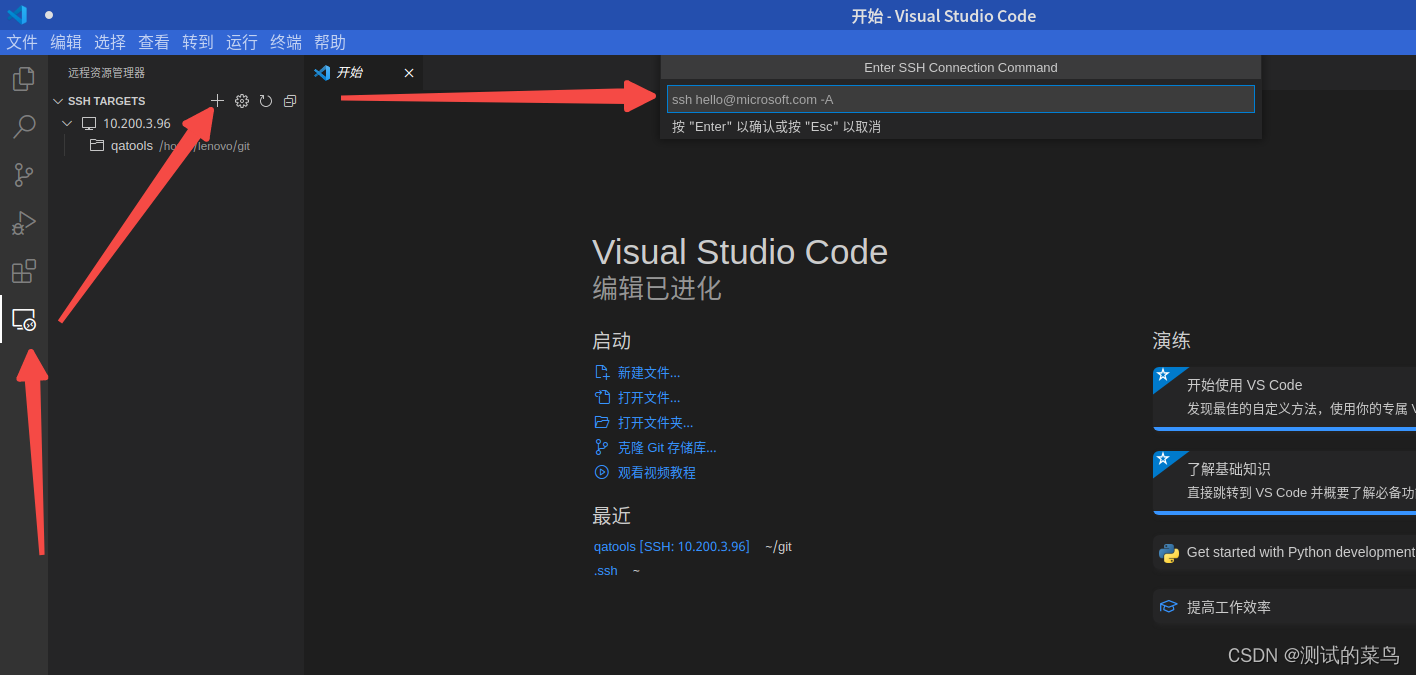Collapse the SSH TARGETS section
This screenshot has height=675, width=1416.
58,101
